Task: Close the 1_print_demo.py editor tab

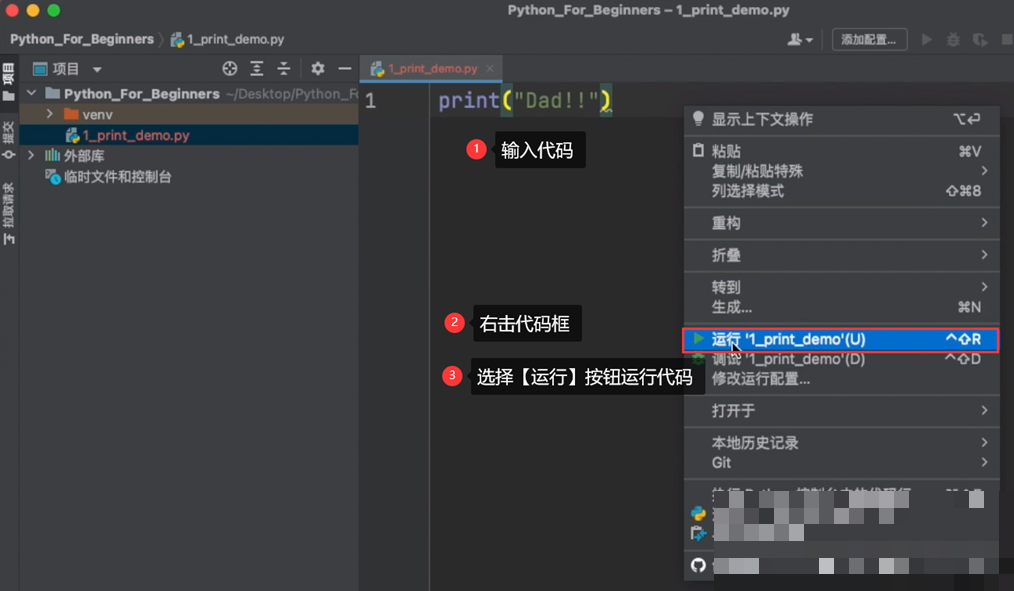Action: point(490,69)
